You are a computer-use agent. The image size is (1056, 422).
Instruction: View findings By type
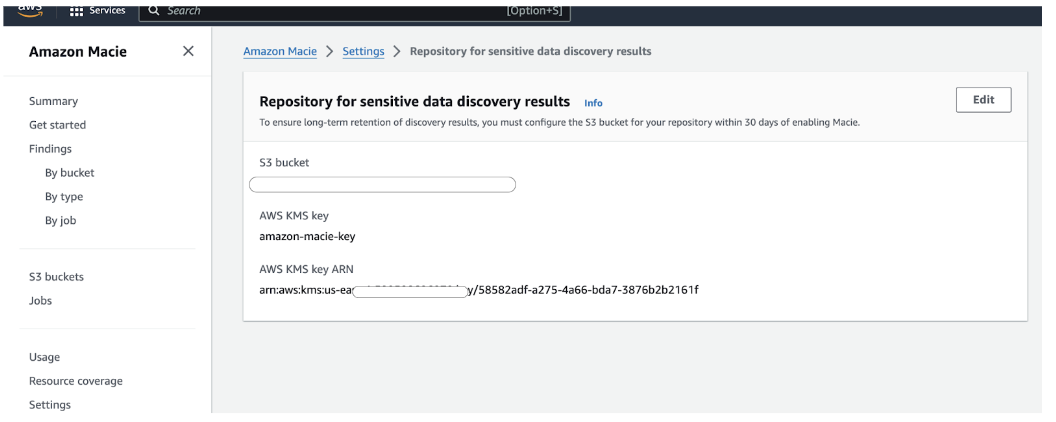coord(64,197)
